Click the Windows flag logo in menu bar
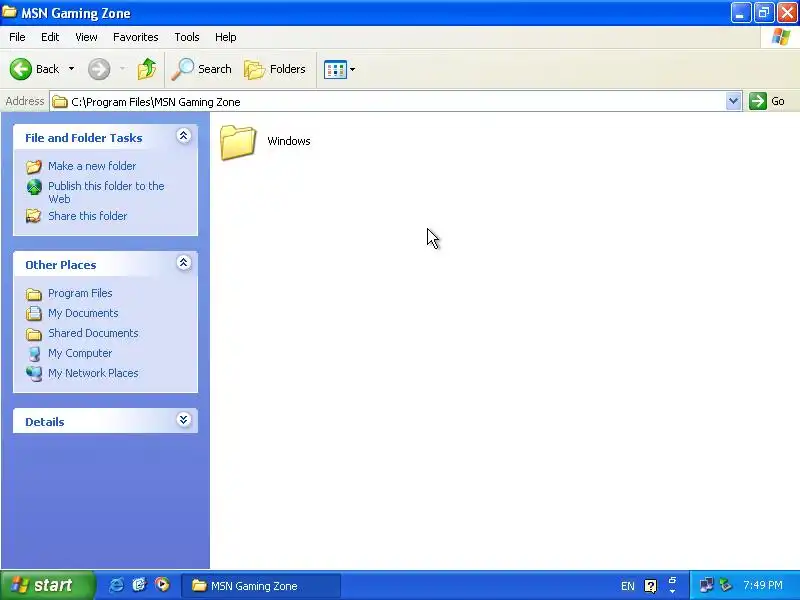Image resolution: width=800 pixels, height=600 pixels. pos(781,37)
